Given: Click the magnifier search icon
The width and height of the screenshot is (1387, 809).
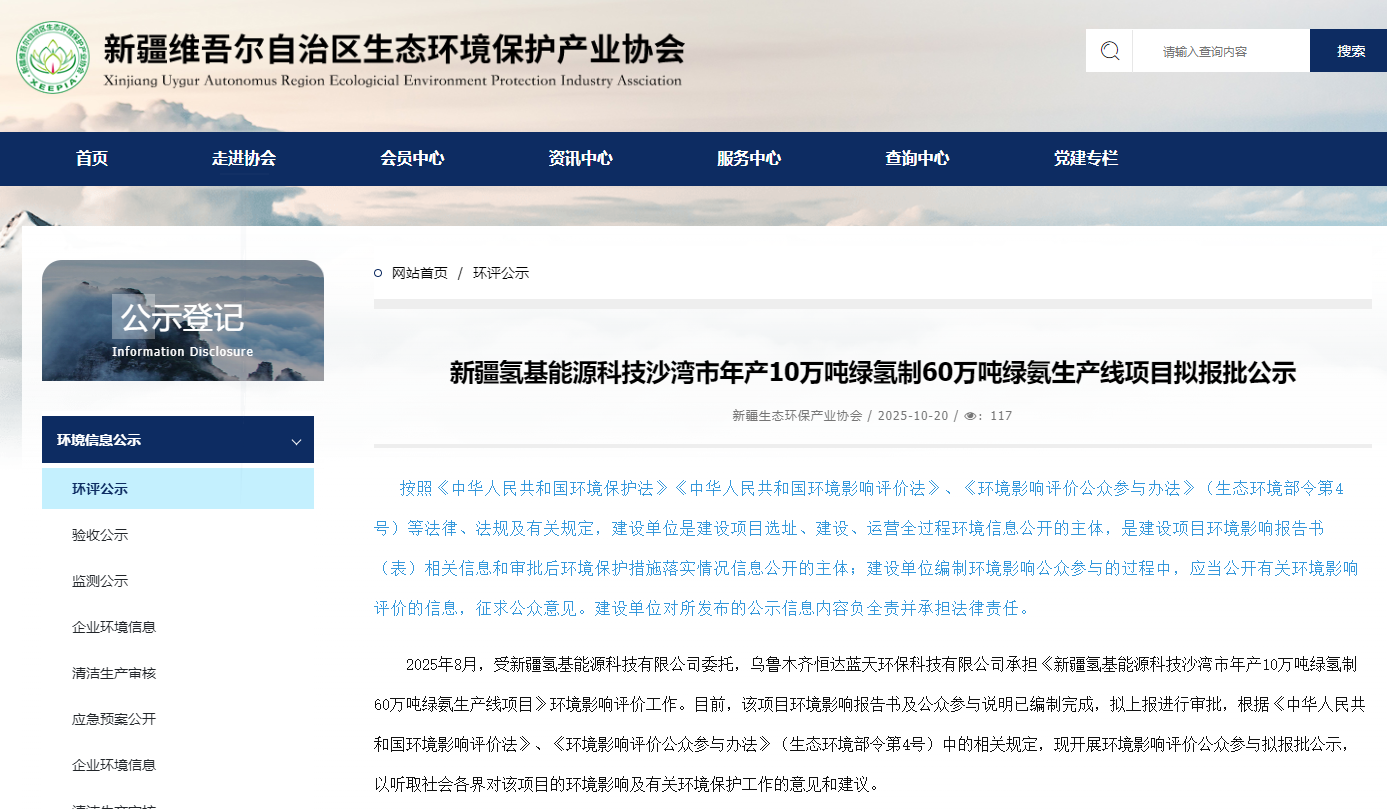Looking at the screenshot, I should (x=1109, y=51).
